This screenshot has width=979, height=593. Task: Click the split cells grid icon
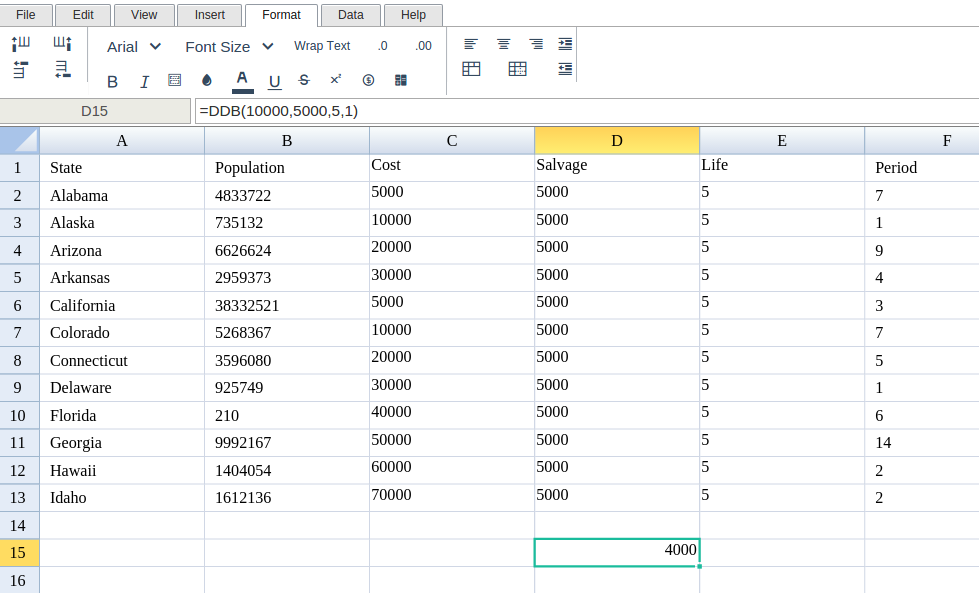[x=518, y=69]
